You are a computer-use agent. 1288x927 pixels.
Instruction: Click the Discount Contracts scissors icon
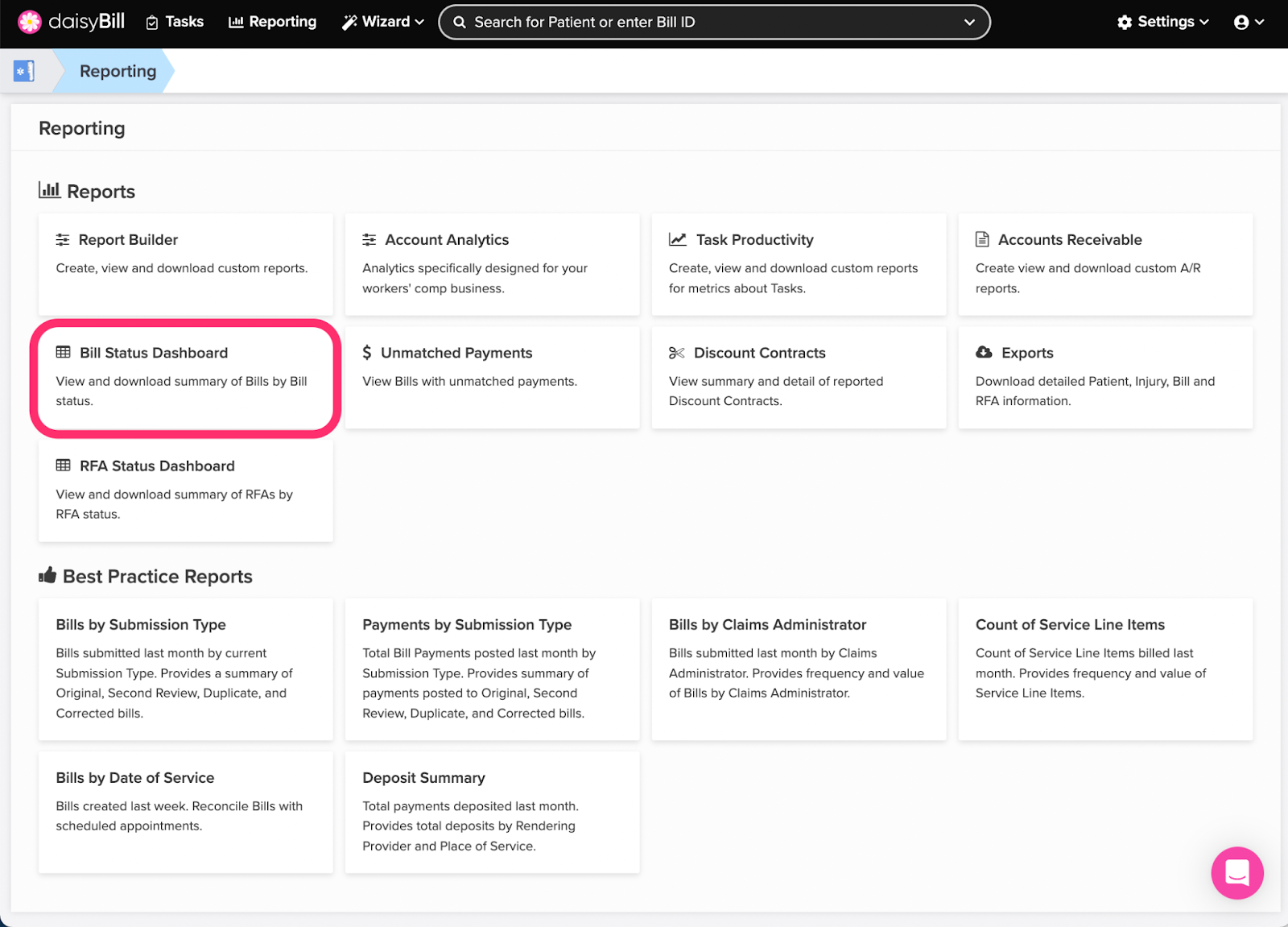676,353
